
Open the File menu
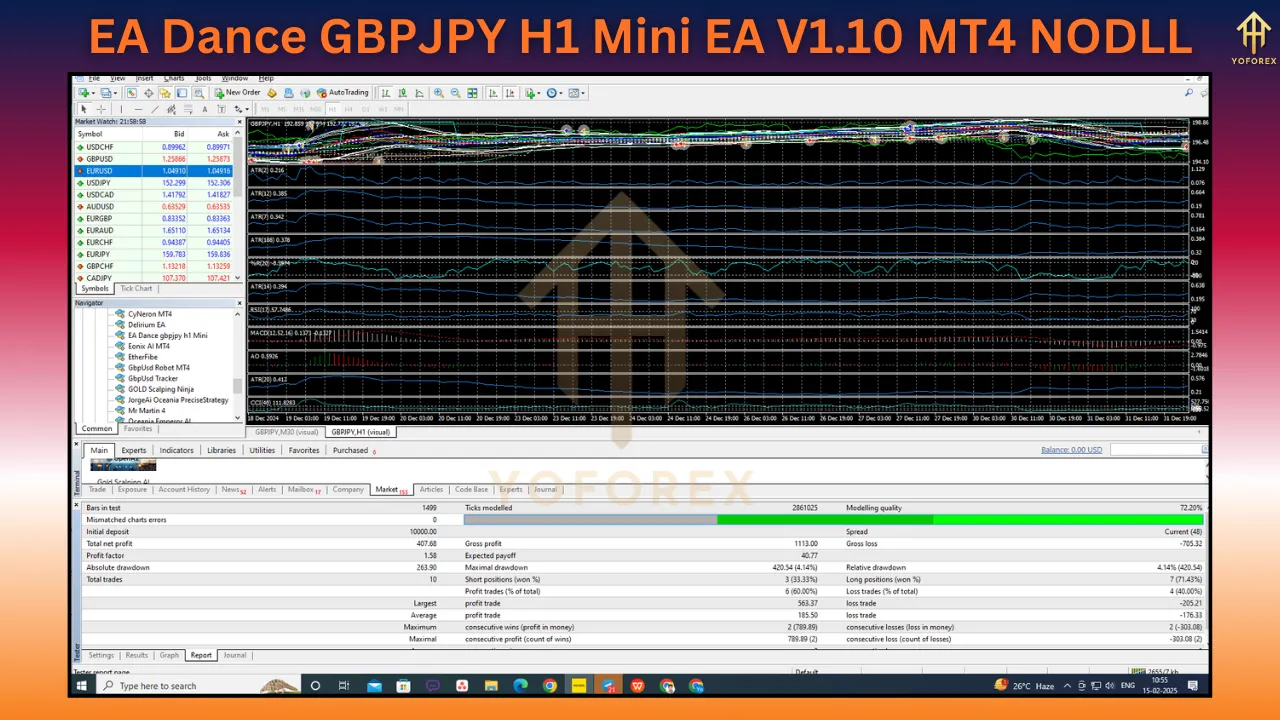[94, 78]
